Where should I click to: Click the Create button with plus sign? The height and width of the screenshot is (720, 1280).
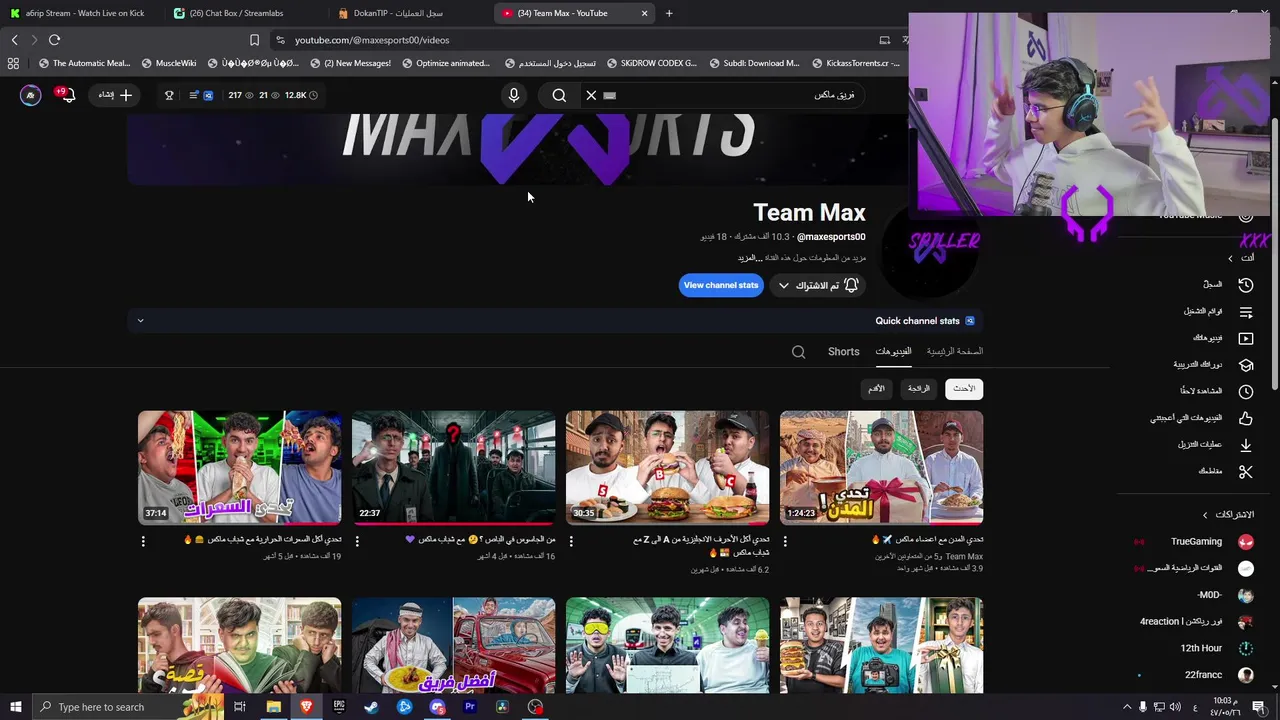tap(115, 95)
